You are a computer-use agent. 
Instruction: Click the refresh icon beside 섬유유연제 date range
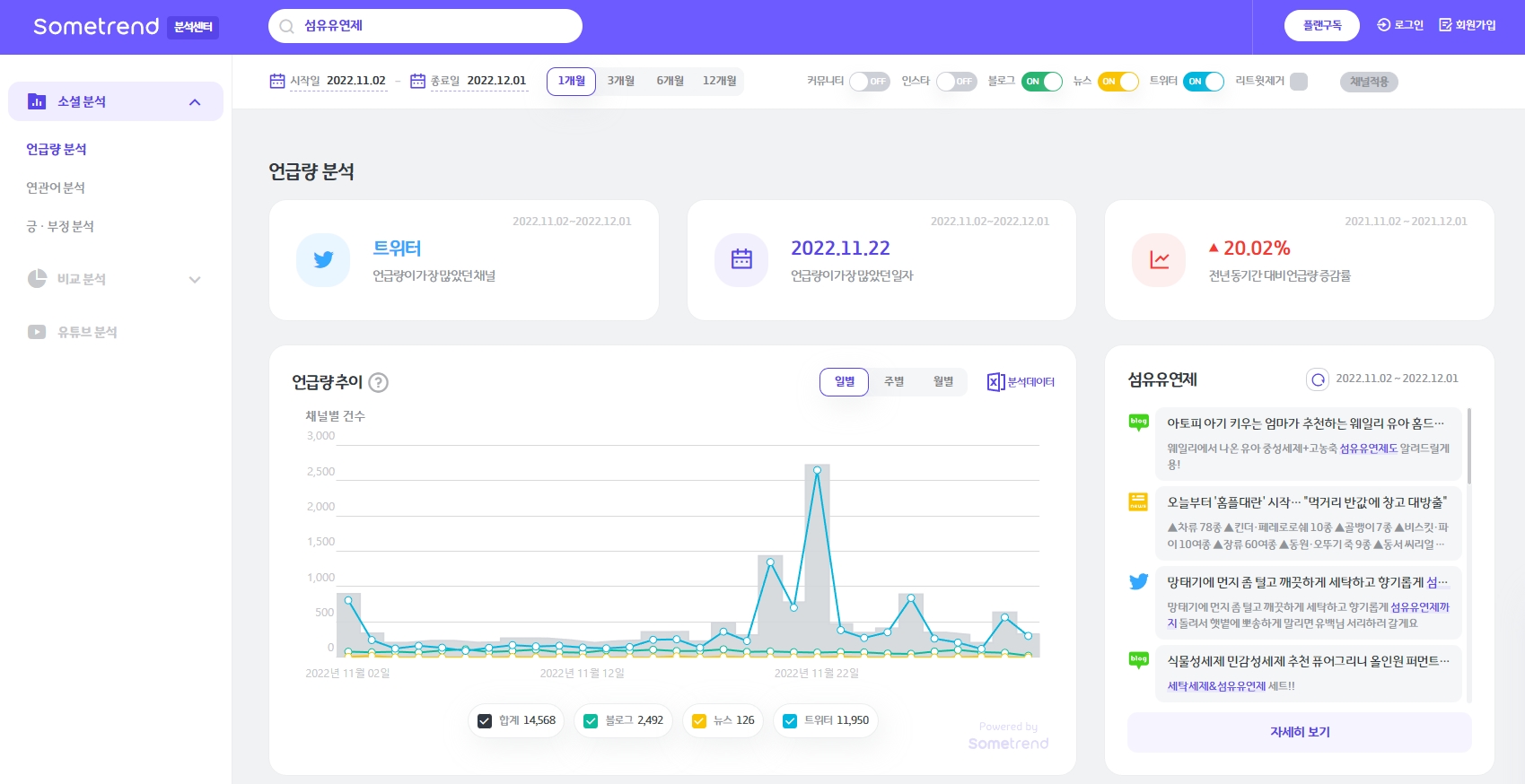click(1318, 379)
